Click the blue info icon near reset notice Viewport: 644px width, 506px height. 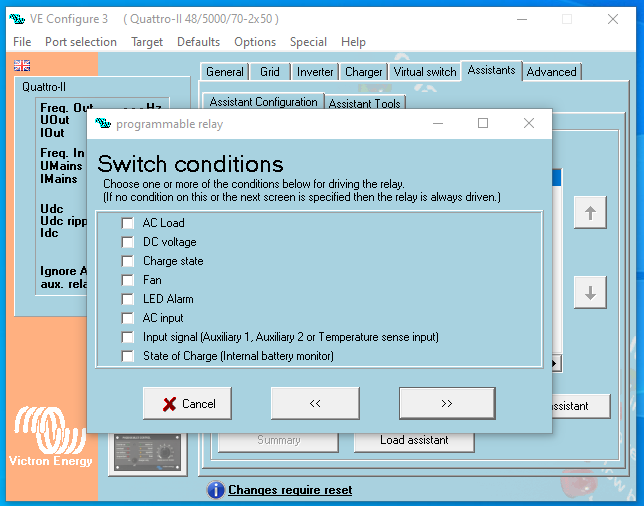(216, 490)
